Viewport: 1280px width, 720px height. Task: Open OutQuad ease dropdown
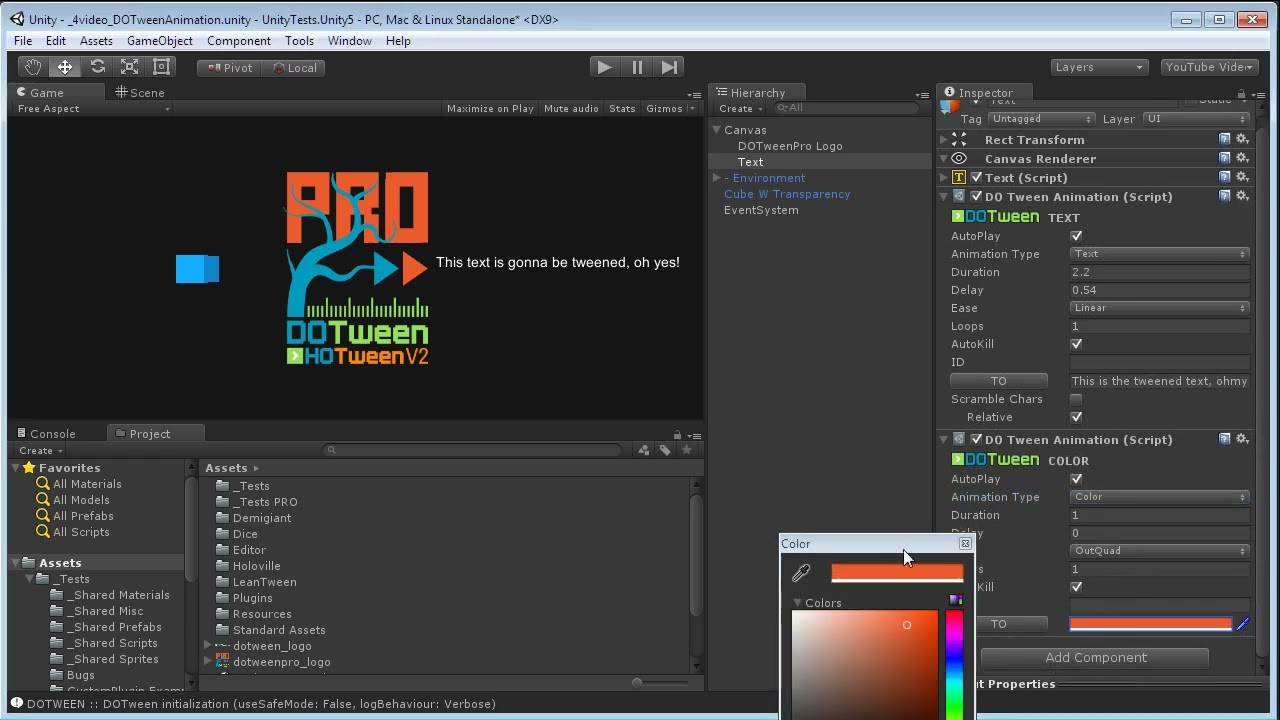tap(1160, 551)
